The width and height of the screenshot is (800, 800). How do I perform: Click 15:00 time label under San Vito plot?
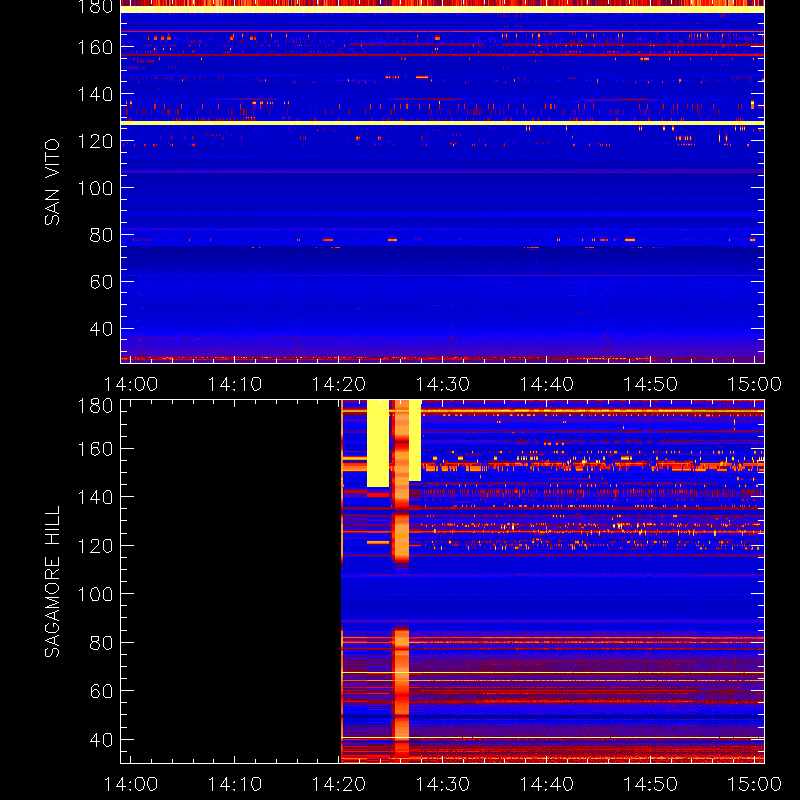click(754, 384)
